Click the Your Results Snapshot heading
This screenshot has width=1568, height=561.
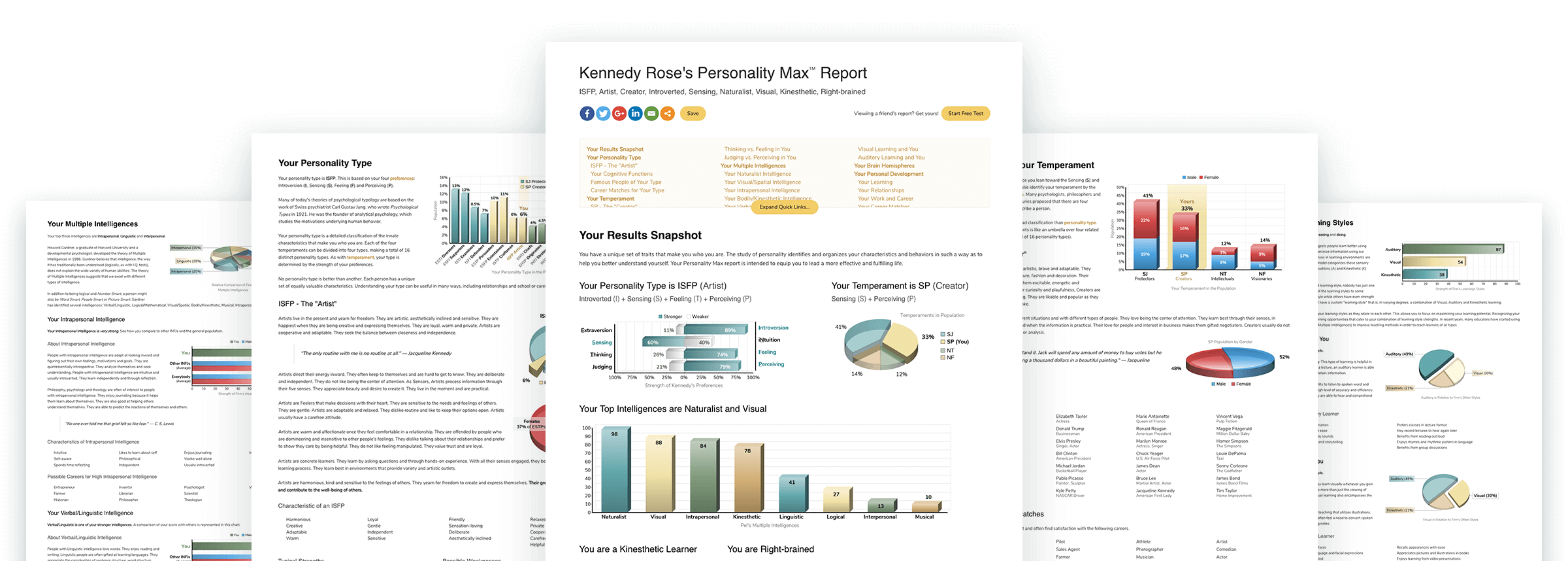click(x=640, y=235)
